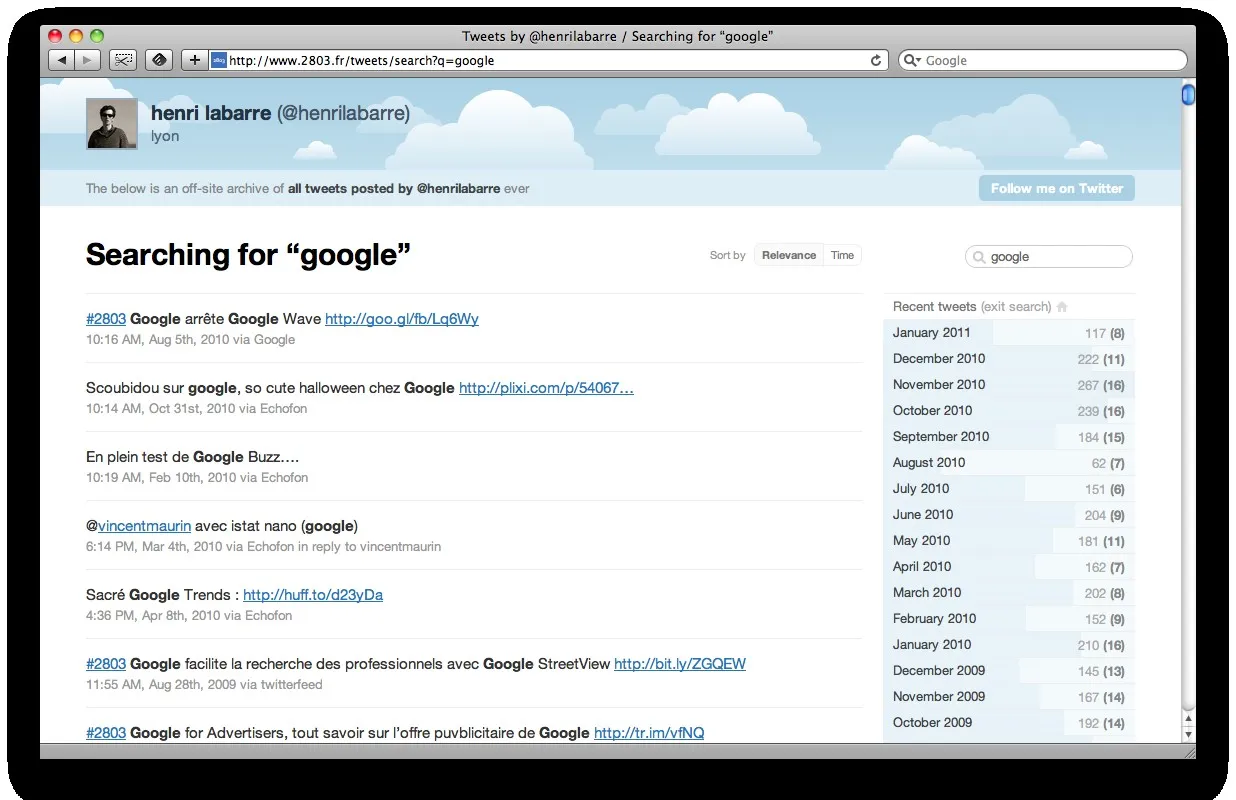Select February 2010 archive month
Screen dimensions: 1236x800
[x=1009, y=619]
